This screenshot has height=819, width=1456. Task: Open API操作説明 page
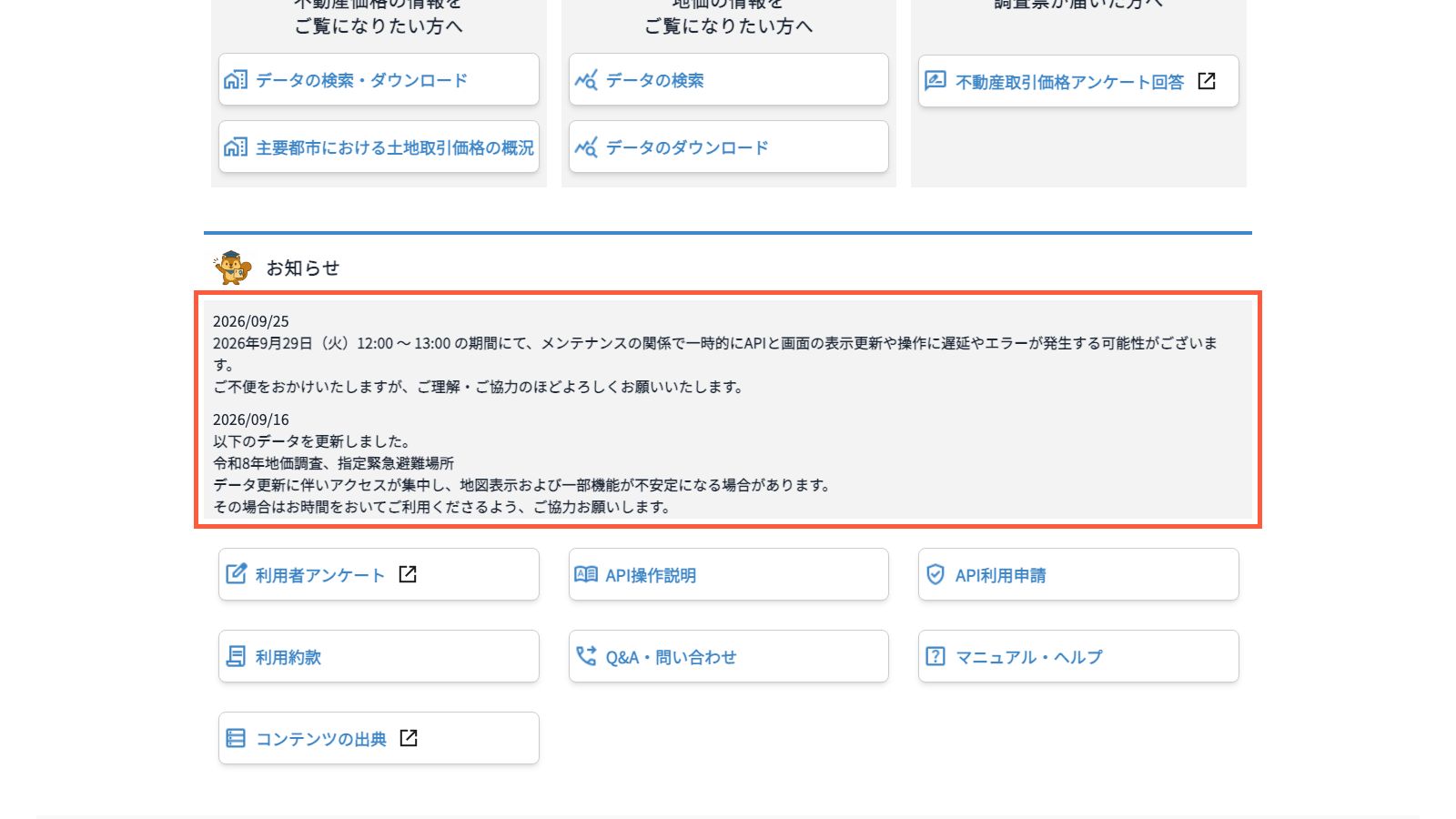728,574
